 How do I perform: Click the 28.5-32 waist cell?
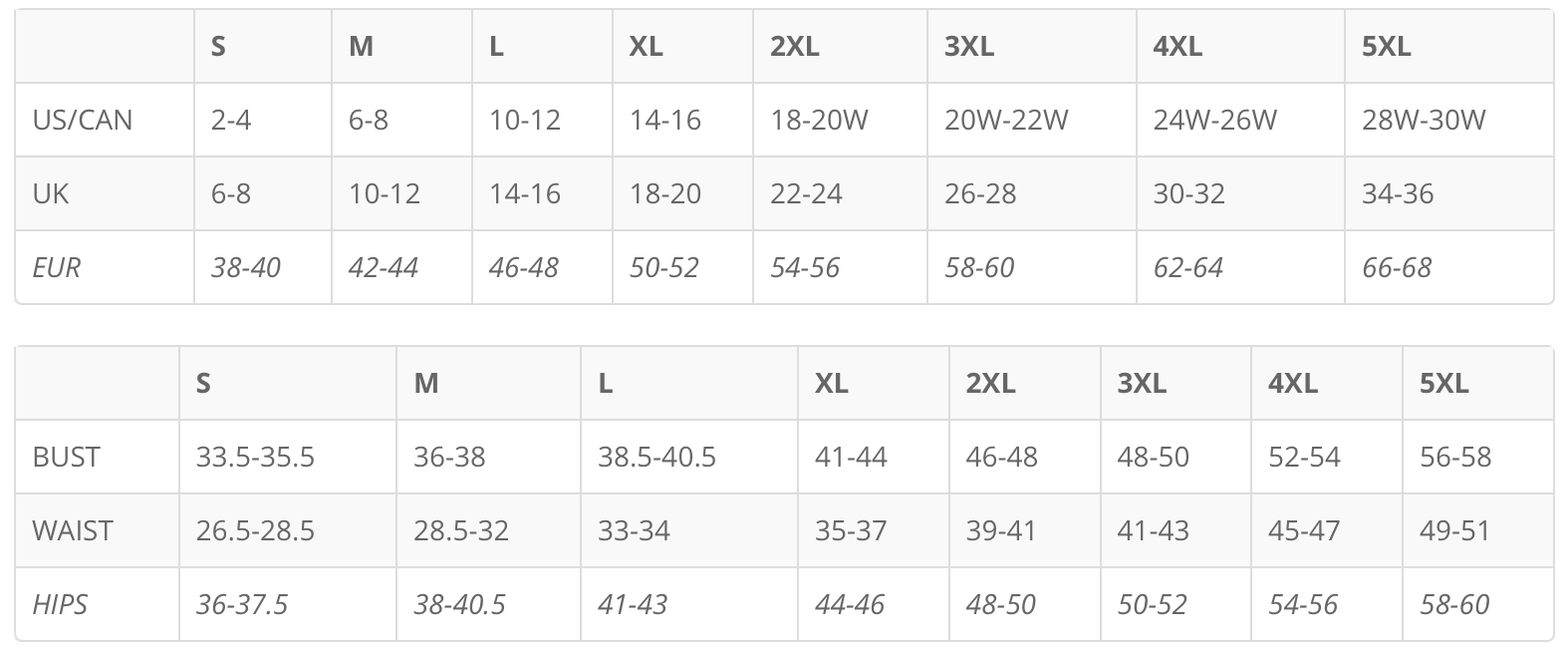click(461, 530)
